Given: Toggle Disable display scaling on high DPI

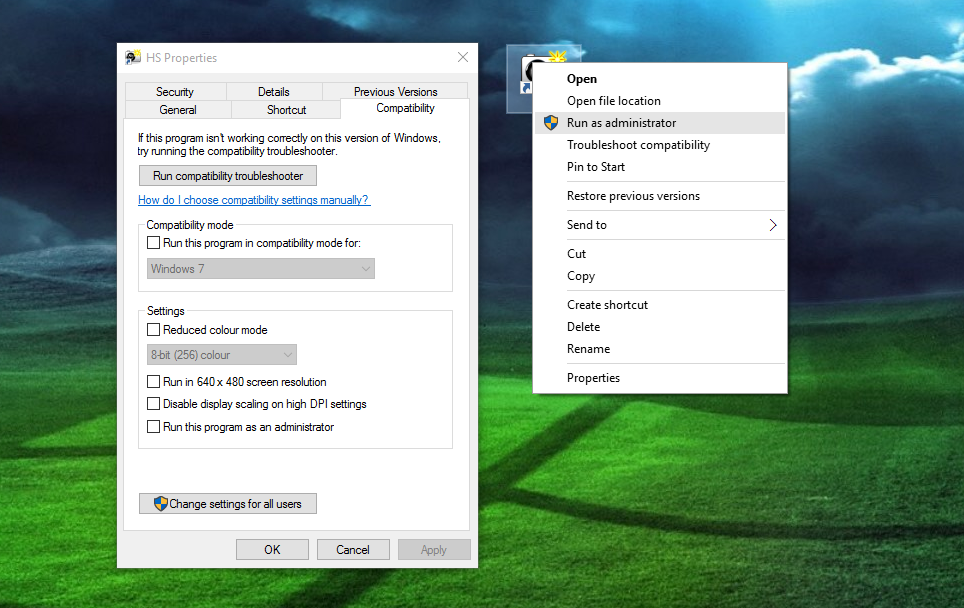Looking at the screenshot, I should [x=154, y=404].
